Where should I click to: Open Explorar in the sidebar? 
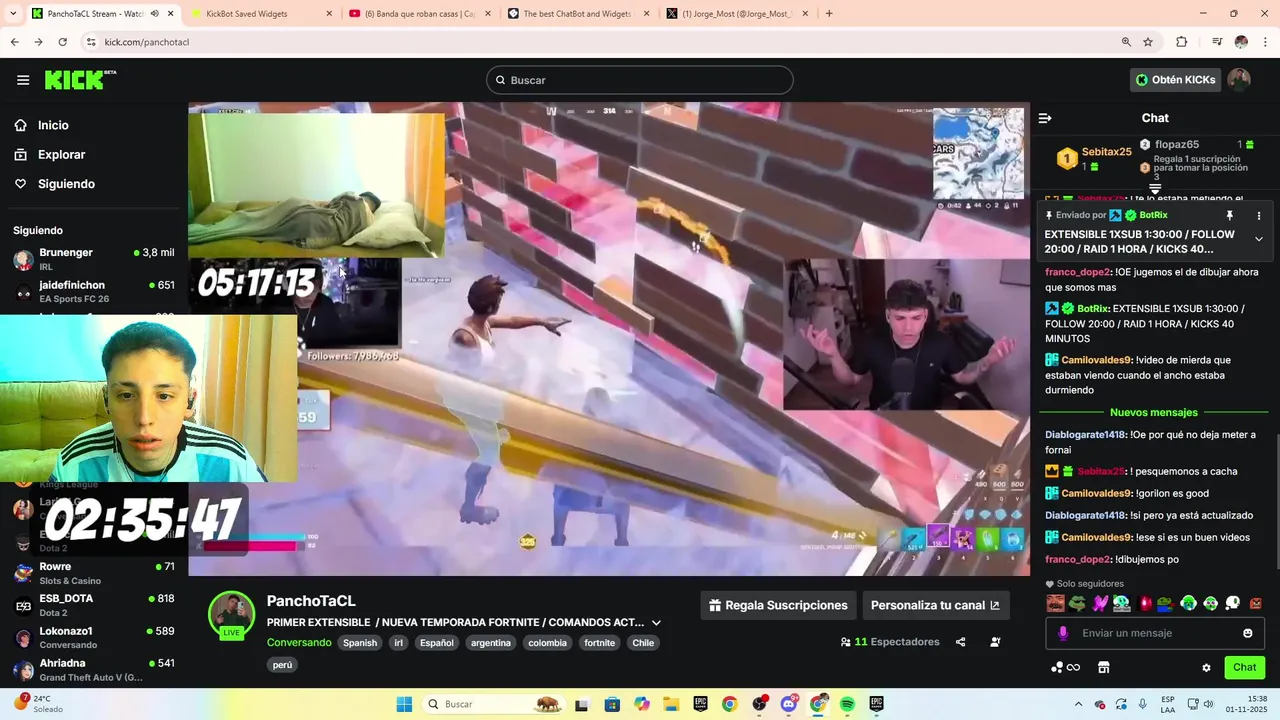[62, 155]
